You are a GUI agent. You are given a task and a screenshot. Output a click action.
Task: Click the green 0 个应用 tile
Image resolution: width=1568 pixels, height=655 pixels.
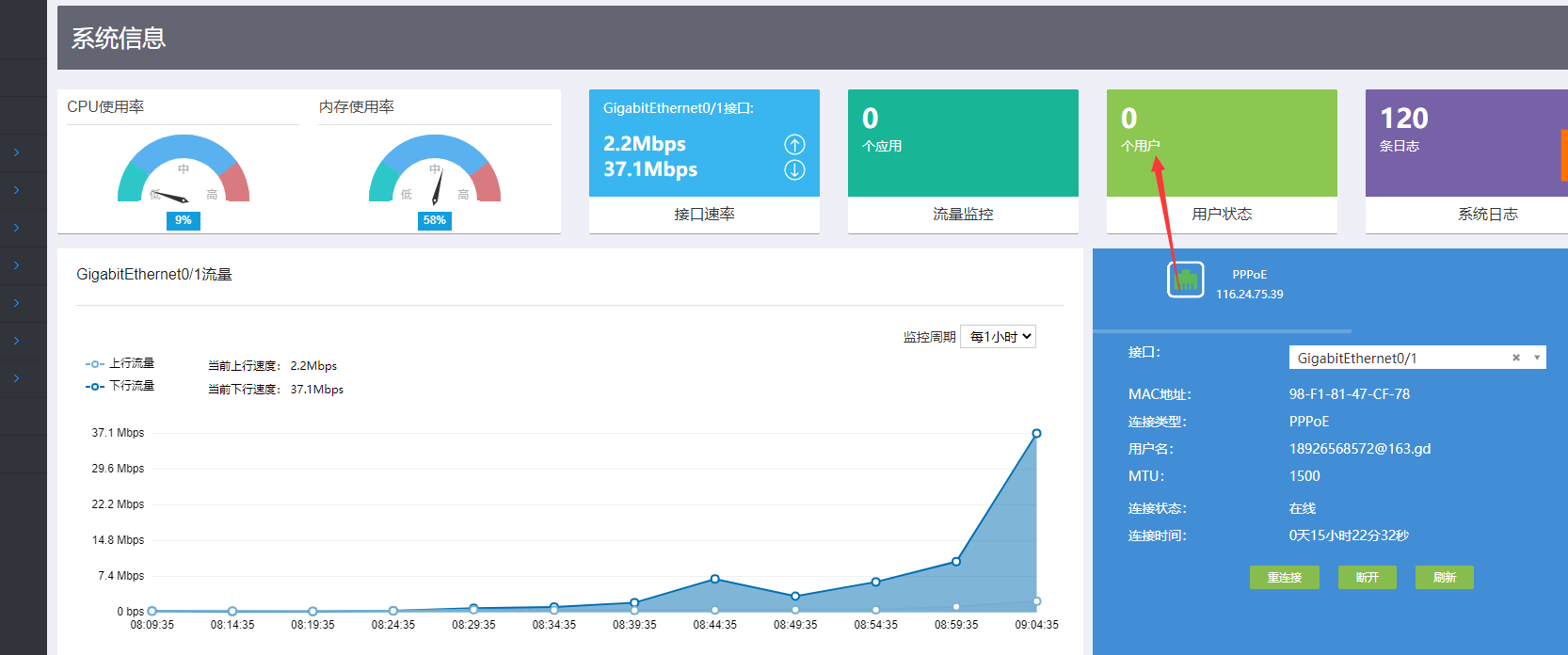pyautogui.click(x=963, y=143)
